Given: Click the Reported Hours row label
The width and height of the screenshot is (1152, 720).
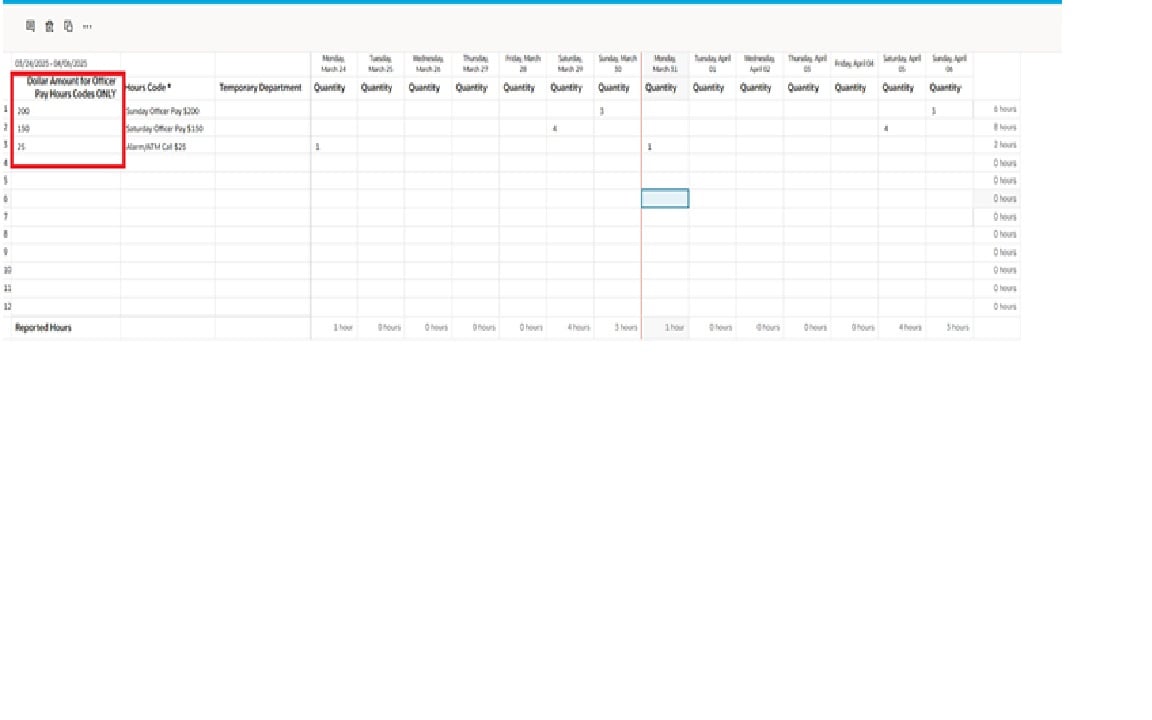Looking at the screenshot, I should [x=44, y=327].
